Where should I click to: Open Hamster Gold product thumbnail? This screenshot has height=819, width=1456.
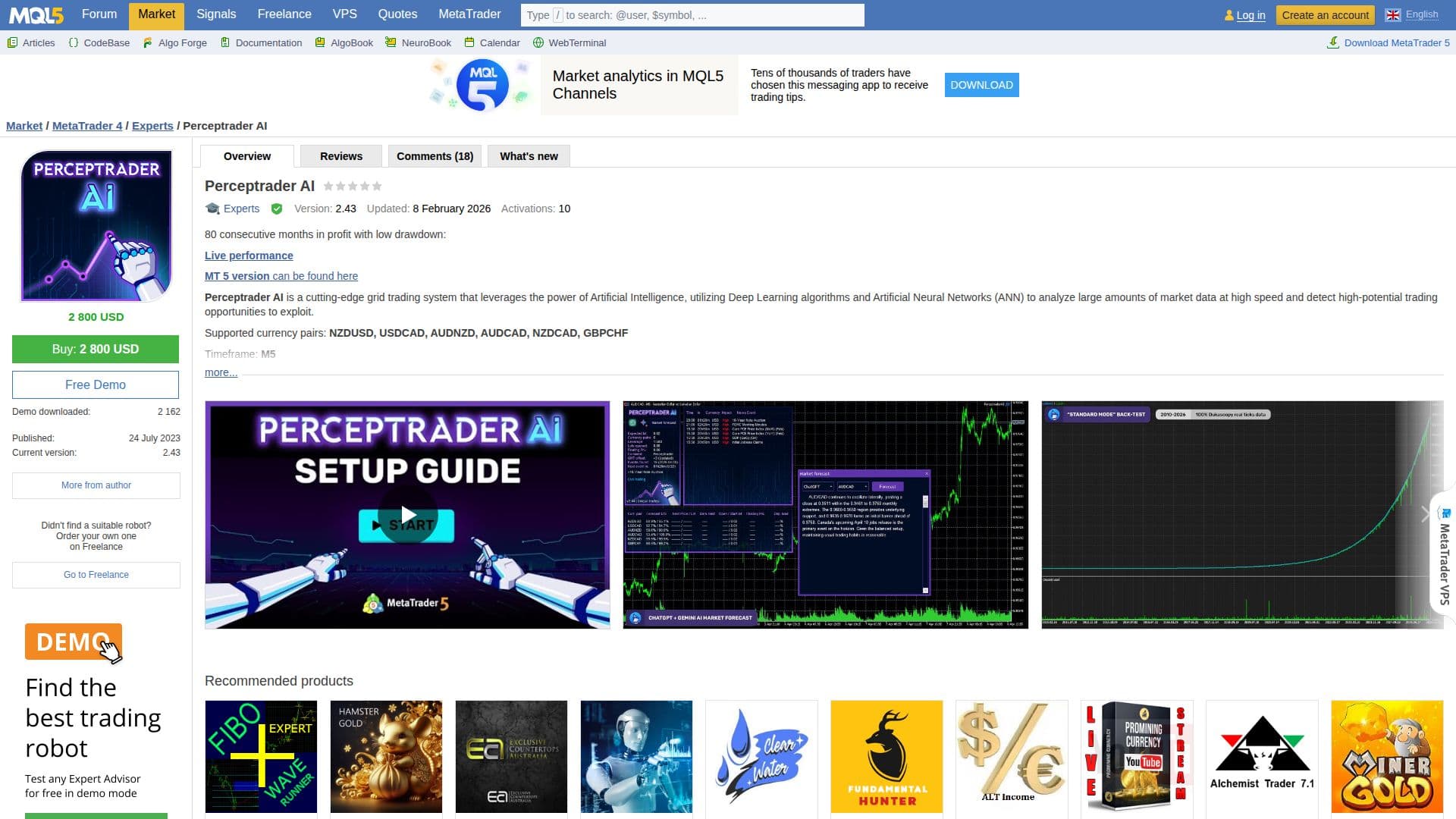pos(386,757)
